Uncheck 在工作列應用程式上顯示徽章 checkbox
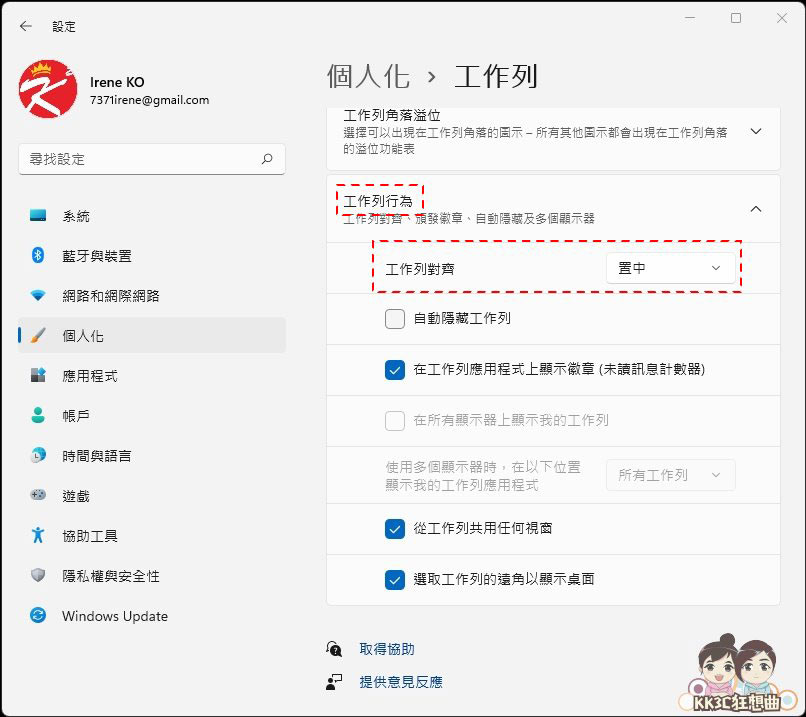 [395, 370]
